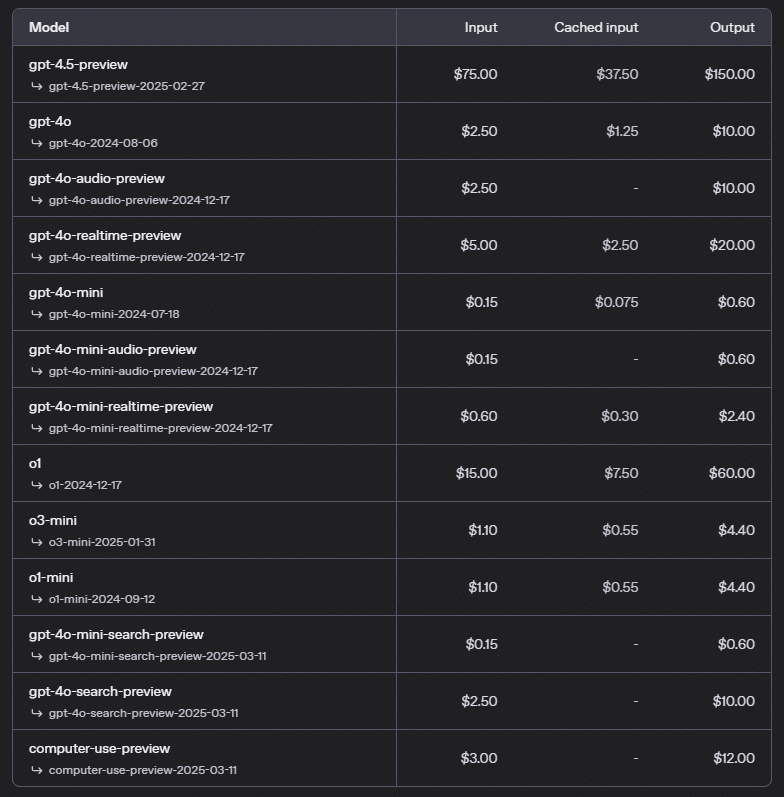Click the gpt-4o-audio-preview model name
784x797 pixels.
coord(97,178)
